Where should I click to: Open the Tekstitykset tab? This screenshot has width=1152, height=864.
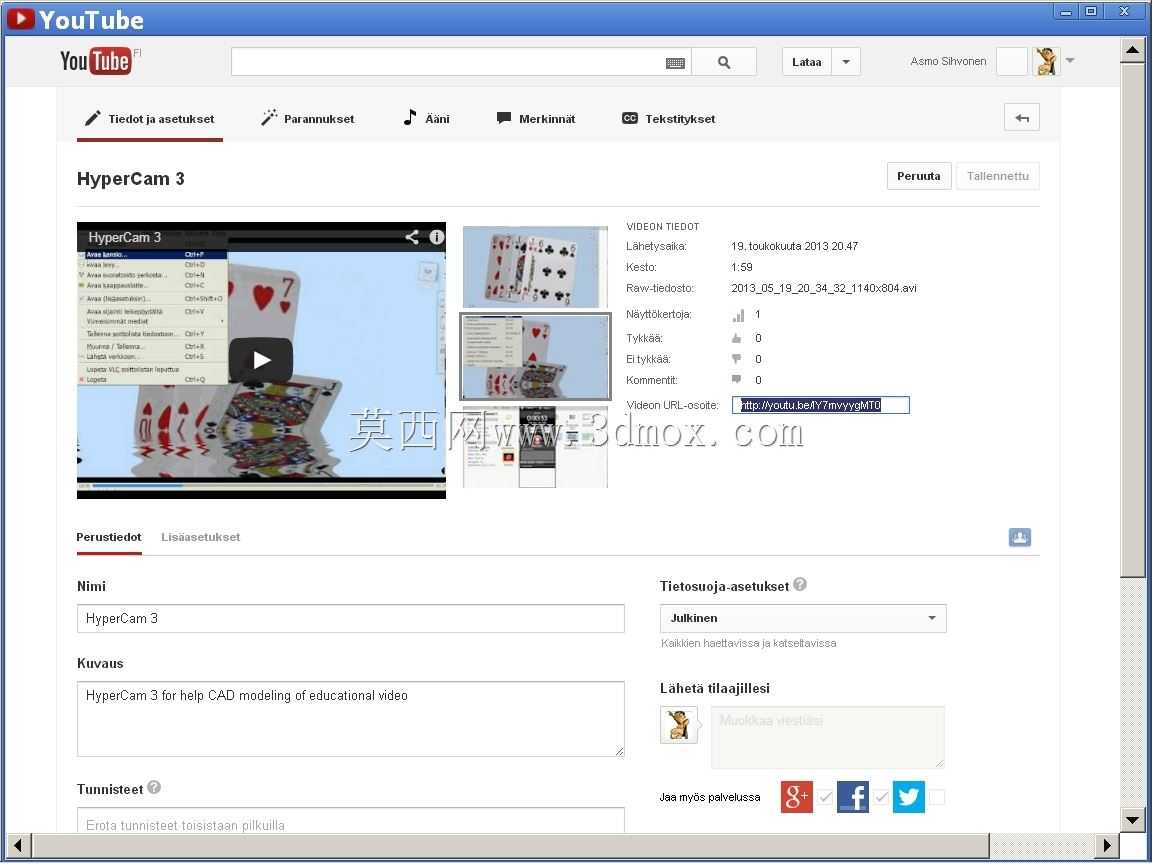click(668, 119)
